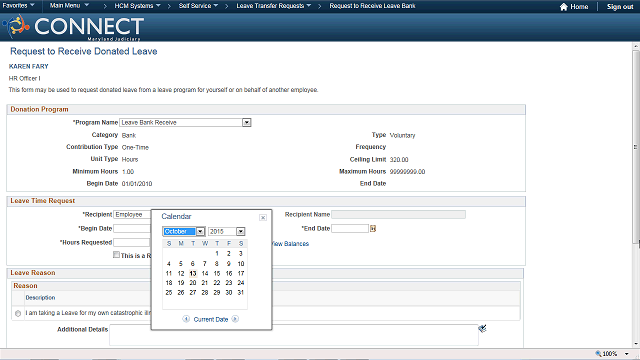
Task: Select October 31 in calendar
Action: tap(241, 293)
